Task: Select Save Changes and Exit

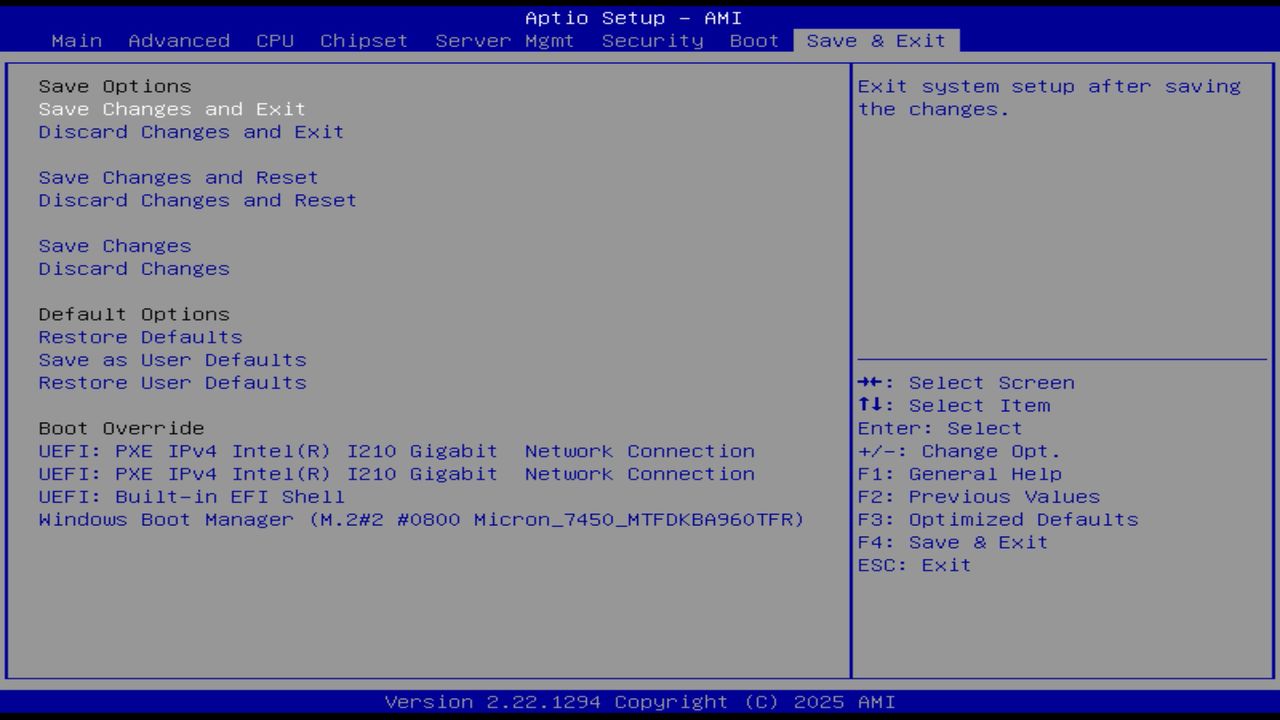Action: point(172,108)
